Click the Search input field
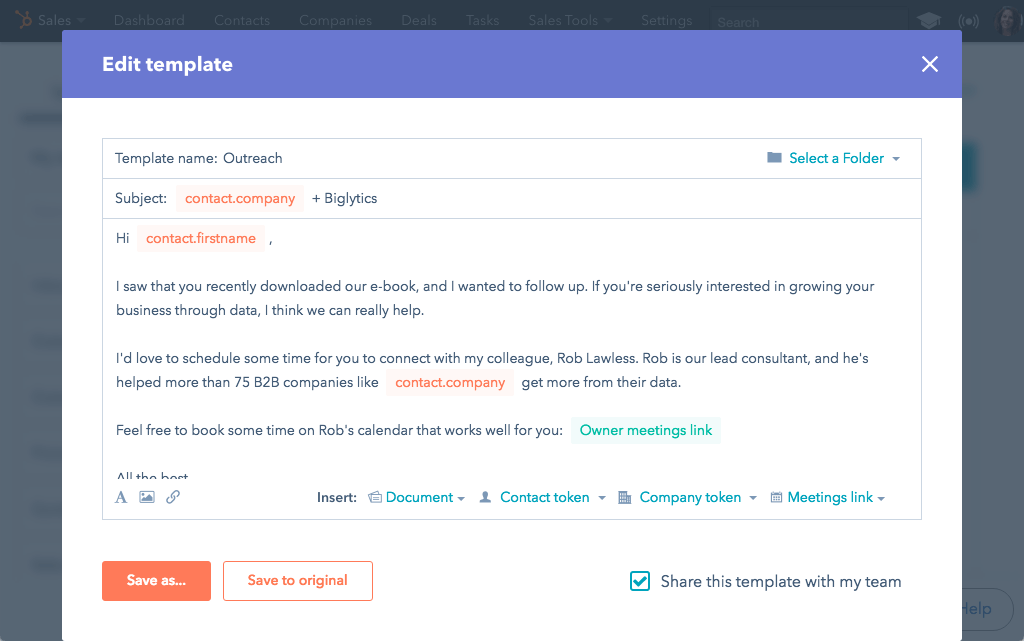This screenshot has width=1024, height=641. [x=806, y=19]
